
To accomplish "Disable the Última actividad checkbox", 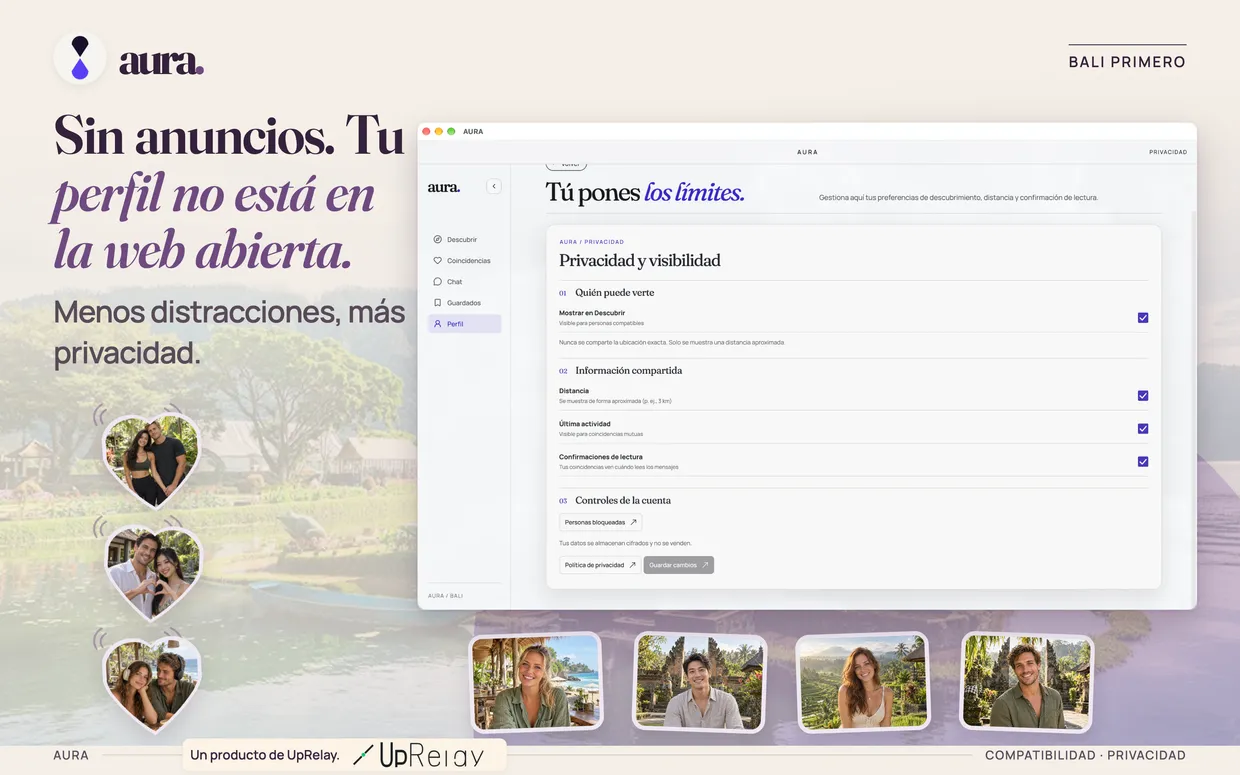I will coord(1143,429).
